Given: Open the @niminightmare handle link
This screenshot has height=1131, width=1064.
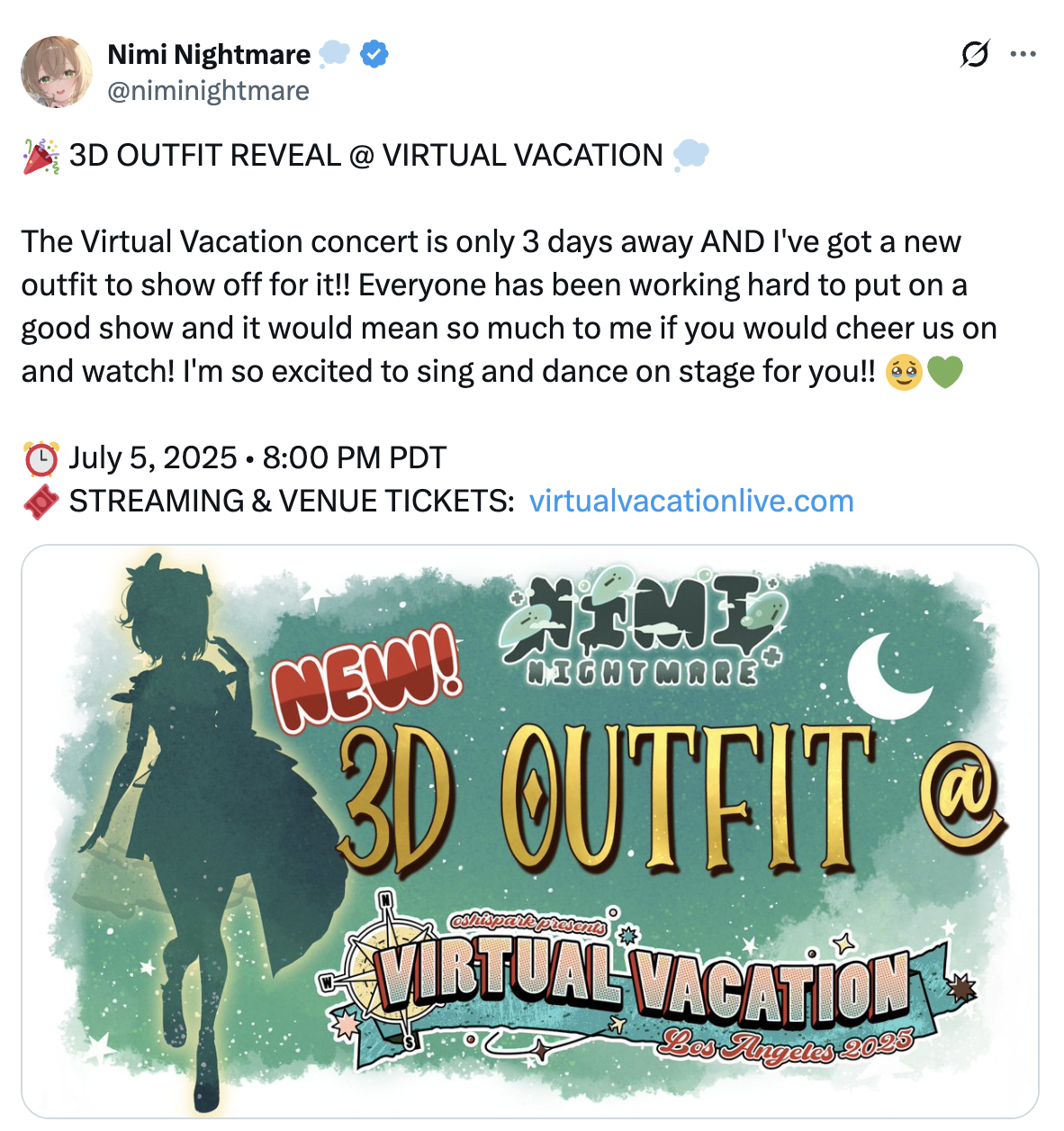Looking at the screenshot, I should point(208,91).
